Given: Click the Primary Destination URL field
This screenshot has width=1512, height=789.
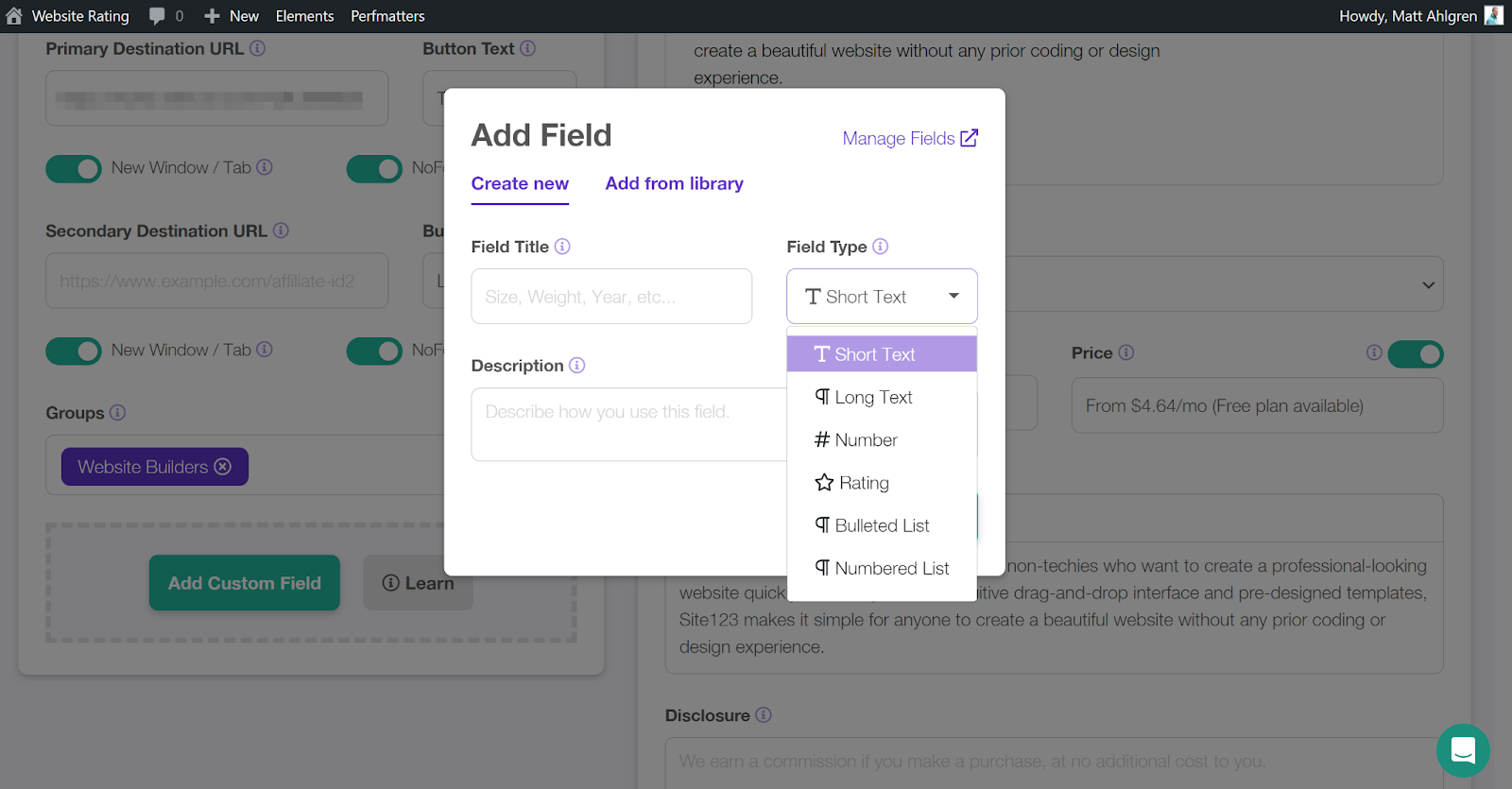Looking at the screenshot, I should (x=217, y=98).
